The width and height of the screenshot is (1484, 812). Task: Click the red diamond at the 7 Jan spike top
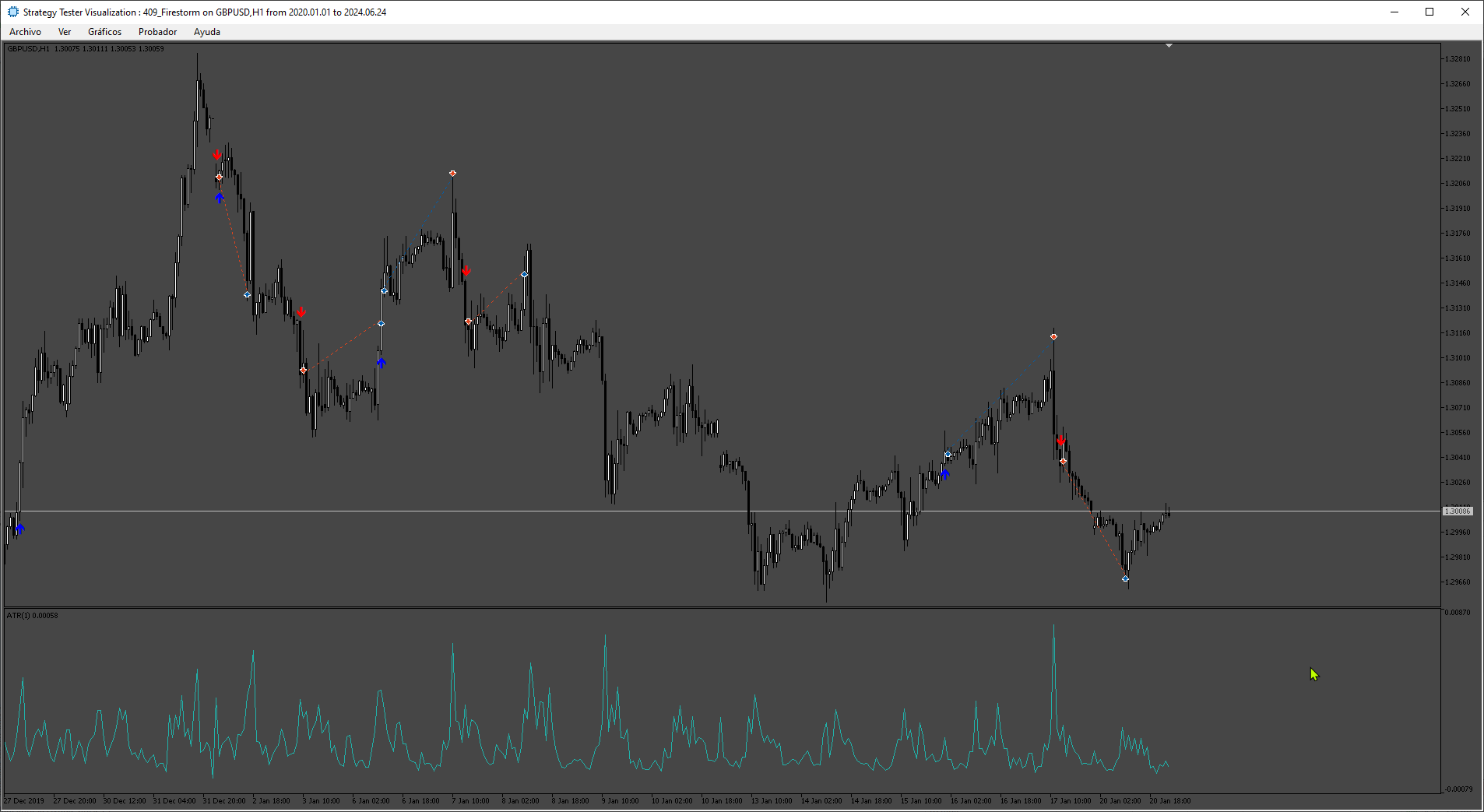[452, 174]
